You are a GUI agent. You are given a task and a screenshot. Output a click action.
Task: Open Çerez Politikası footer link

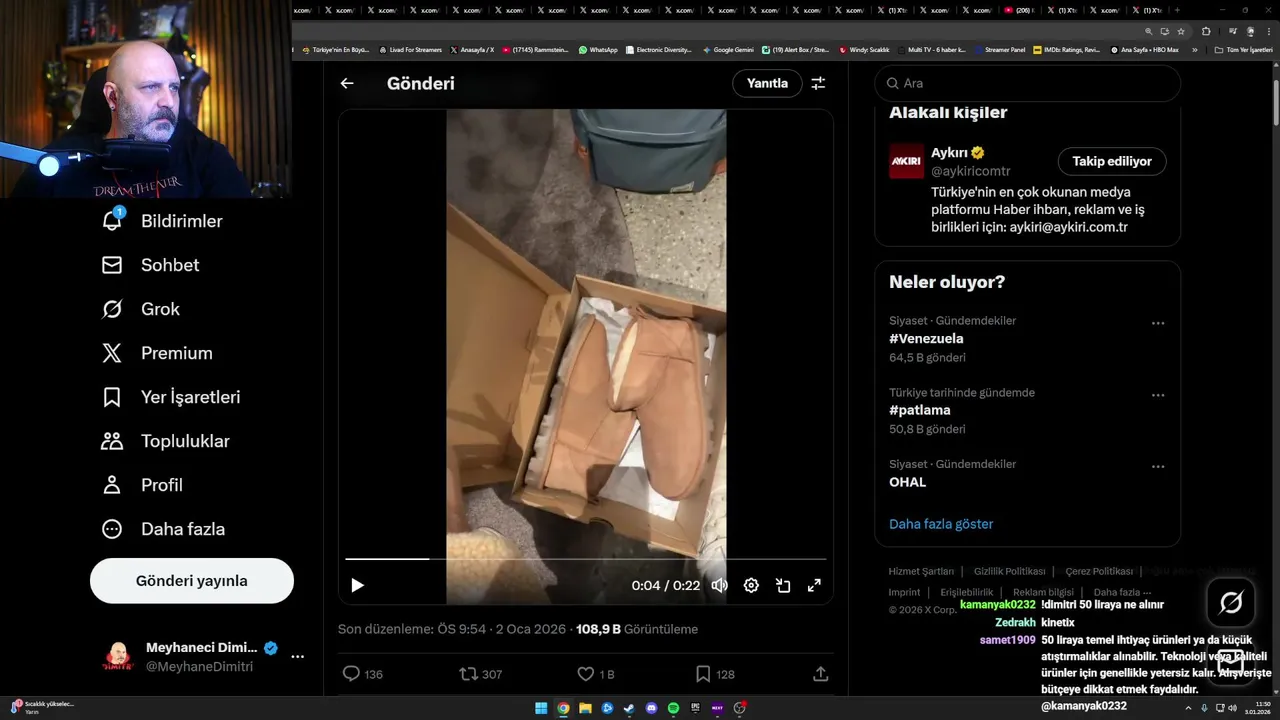point(1099,572)
